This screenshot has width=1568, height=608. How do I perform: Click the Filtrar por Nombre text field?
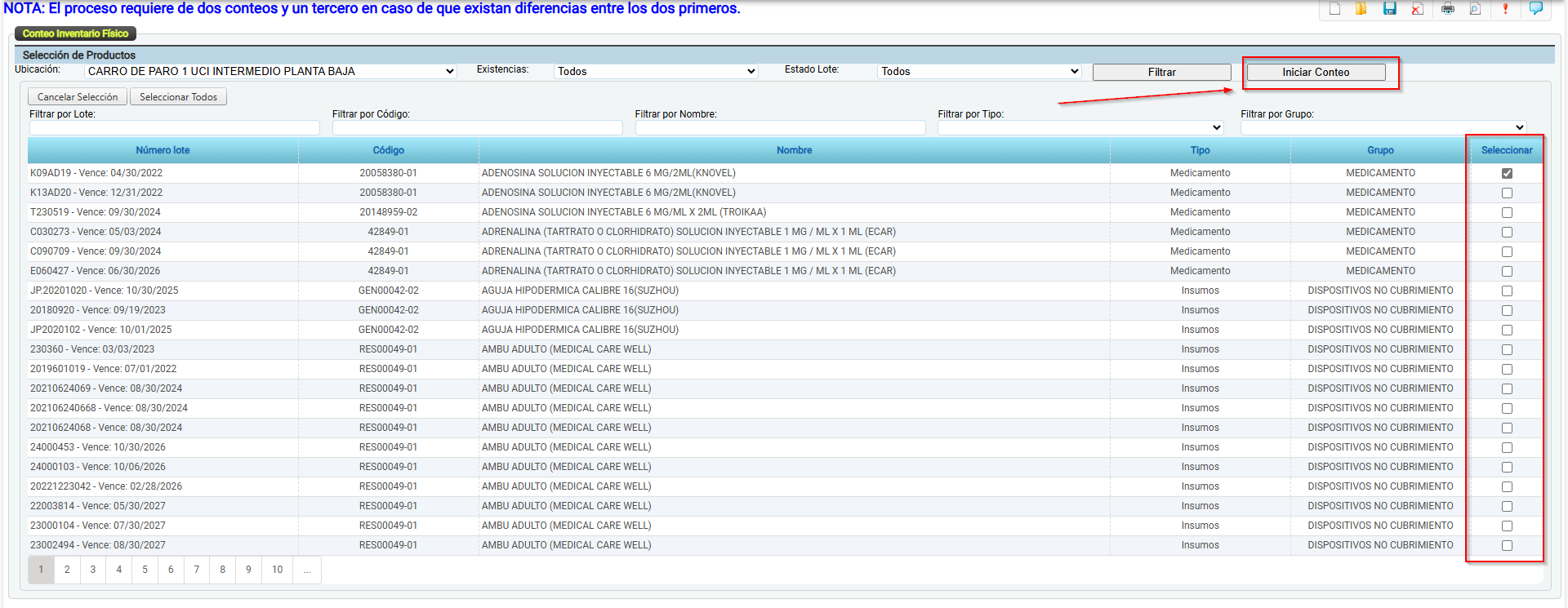(x=780, y=128)
